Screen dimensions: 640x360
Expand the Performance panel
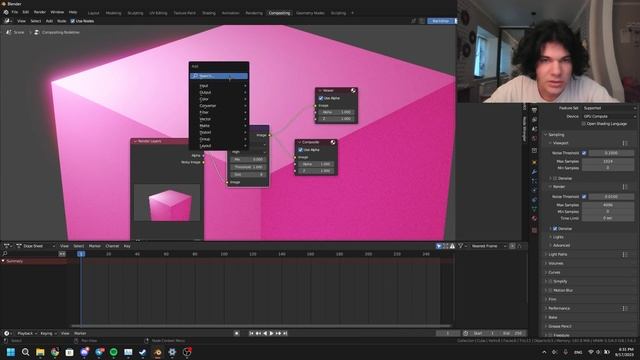pos(558,308)
